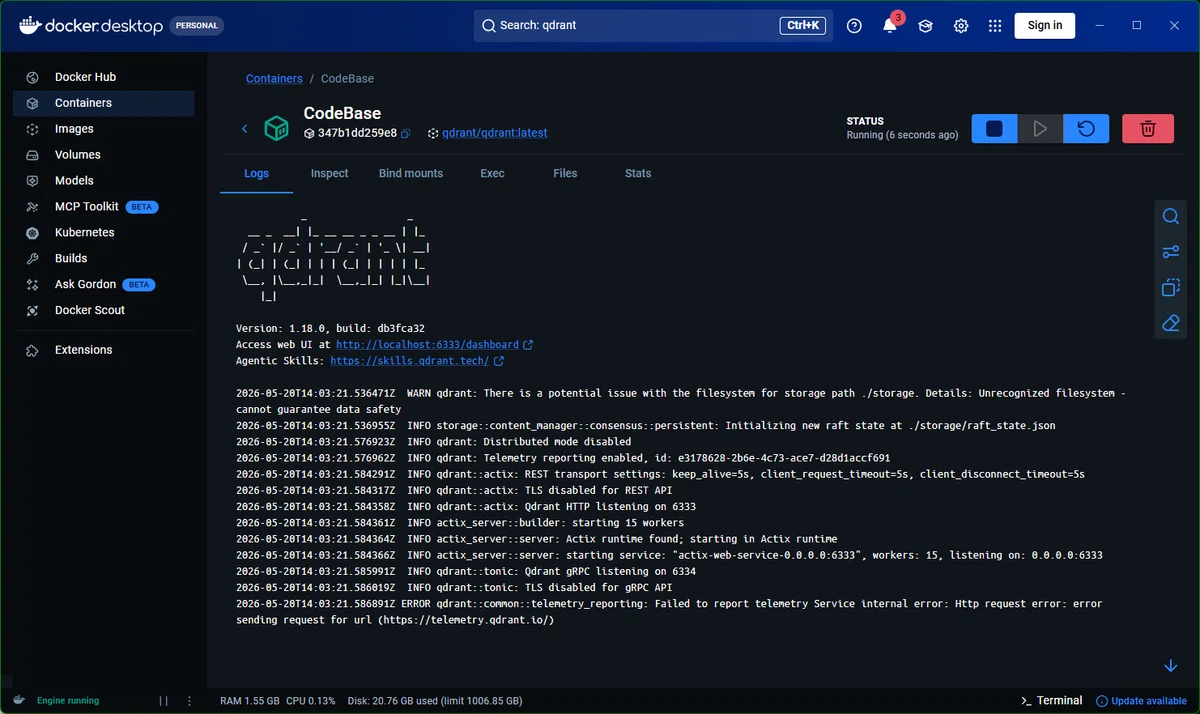Open the Learning center icon
This screenshot has width=1200, height=714.
[925, 26]
